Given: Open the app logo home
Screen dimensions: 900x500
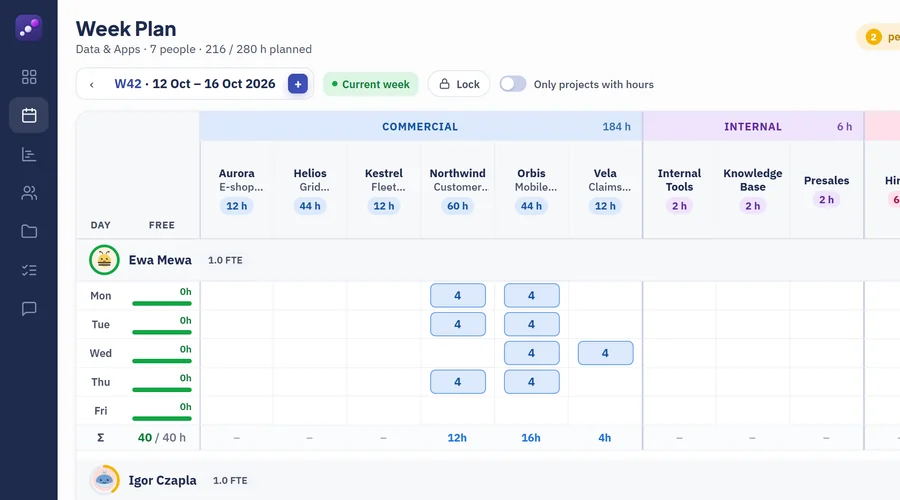Looking at the screenshot, I should click(29, 28).
